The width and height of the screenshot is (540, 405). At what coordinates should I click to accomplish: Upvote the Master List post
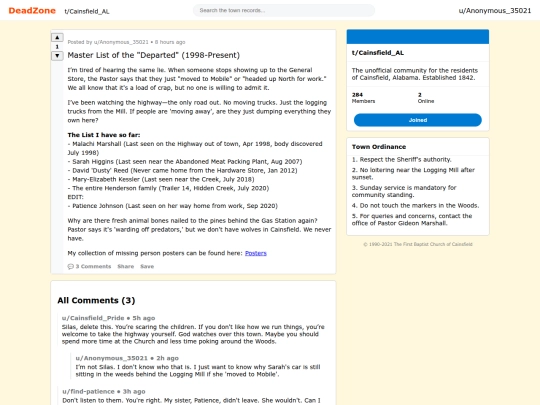tap(57, 37)
